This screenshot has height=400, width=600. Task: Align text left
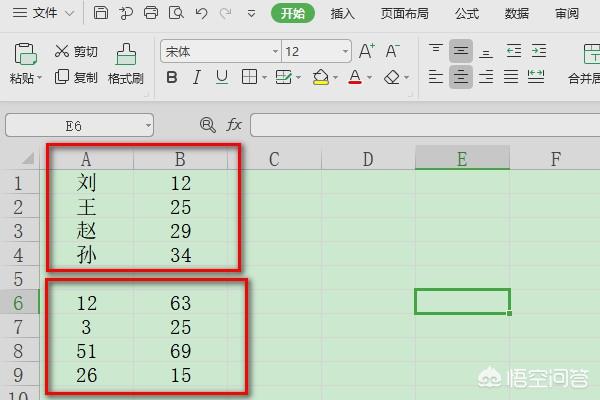pos(436,77)
